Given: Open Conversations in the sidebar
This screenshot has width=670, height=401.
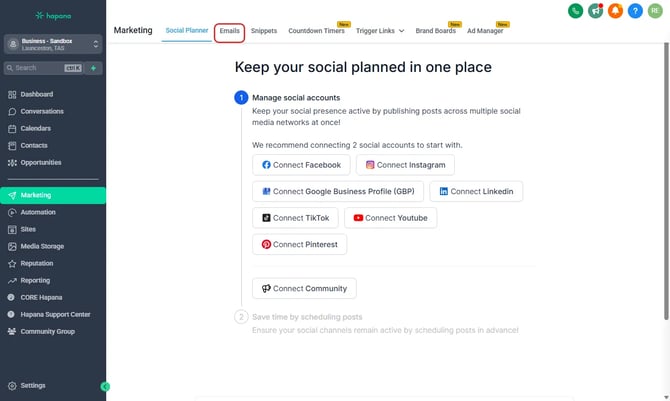Looking at the screenshot, I should tap(42, 111).
